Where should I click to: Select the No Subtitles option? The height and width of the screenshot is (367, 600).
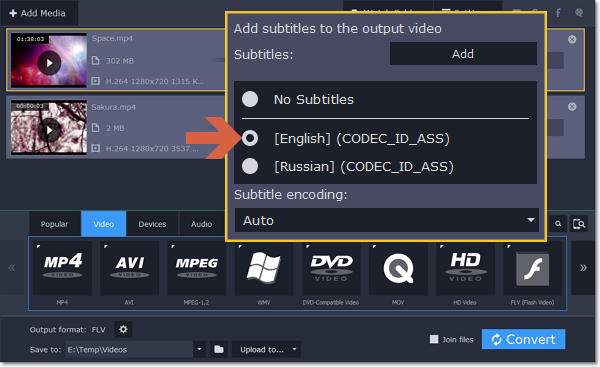pos(250,99)
